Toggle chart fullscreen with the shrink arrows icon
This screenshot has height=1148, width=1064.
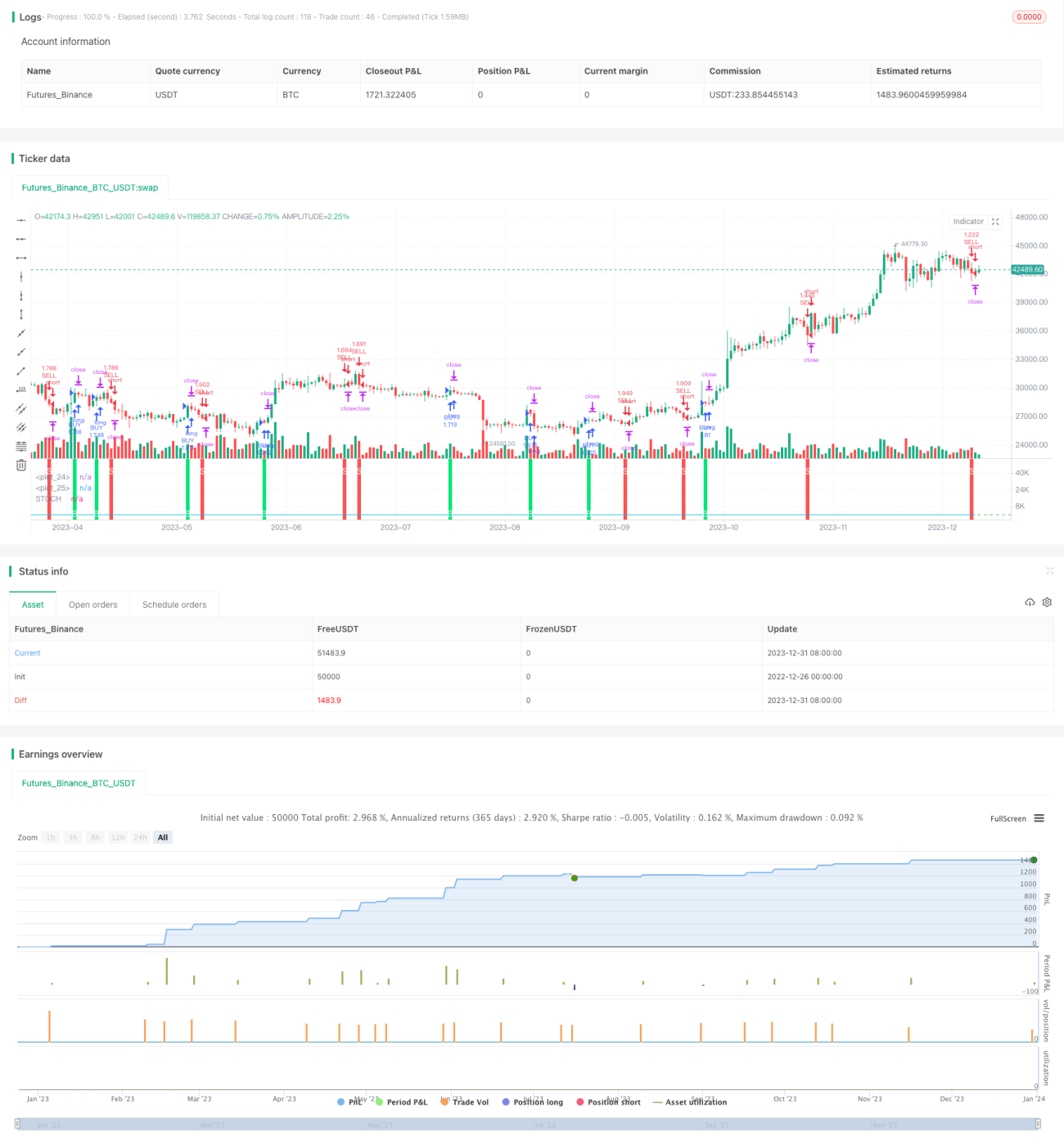[x=995, y=222]
